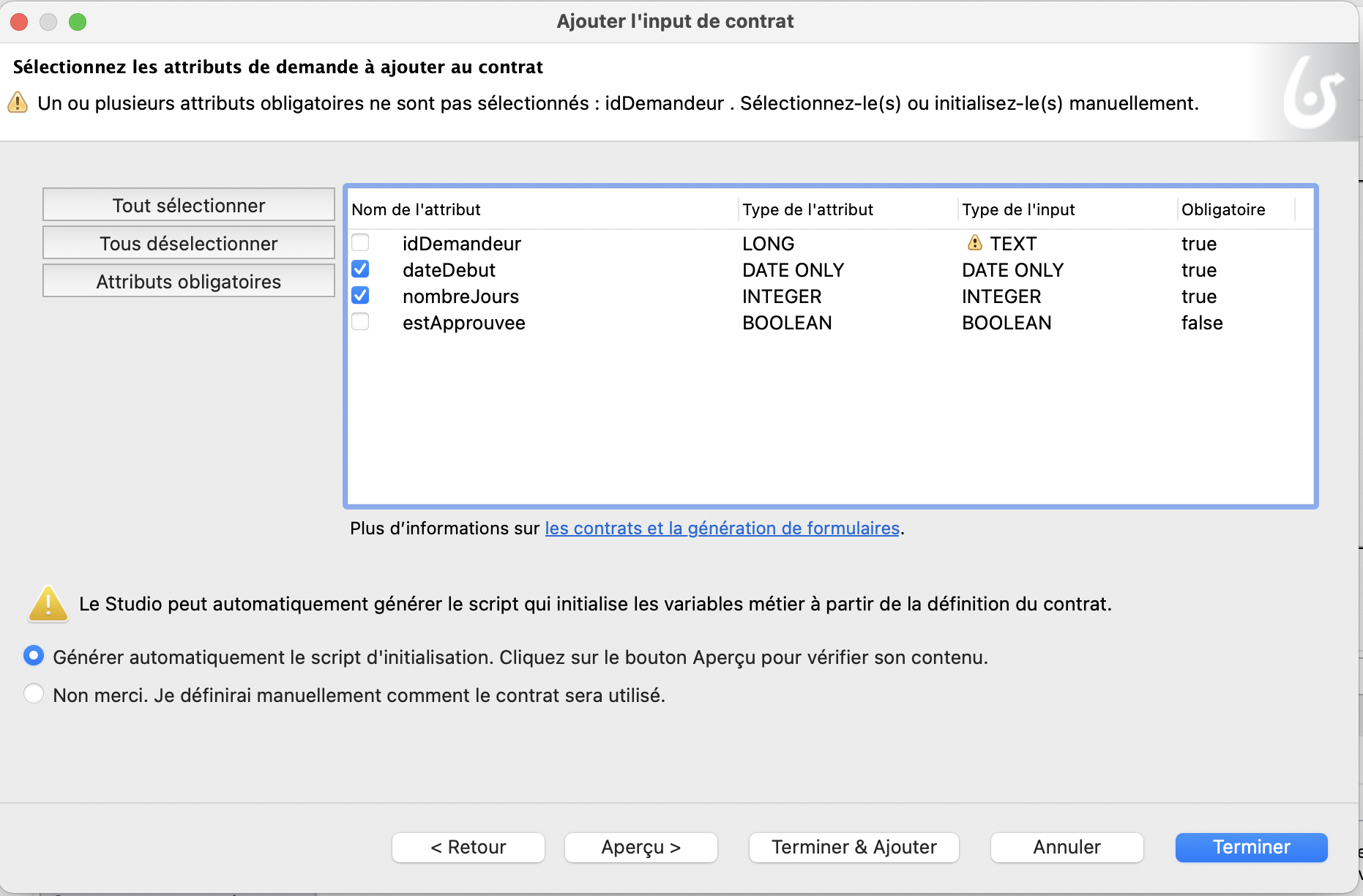Screen dimensions: 1363x896
Task: Click the 'DATE ONLY' input type cell for dateDebut
Action: [x=1012, y=269]
